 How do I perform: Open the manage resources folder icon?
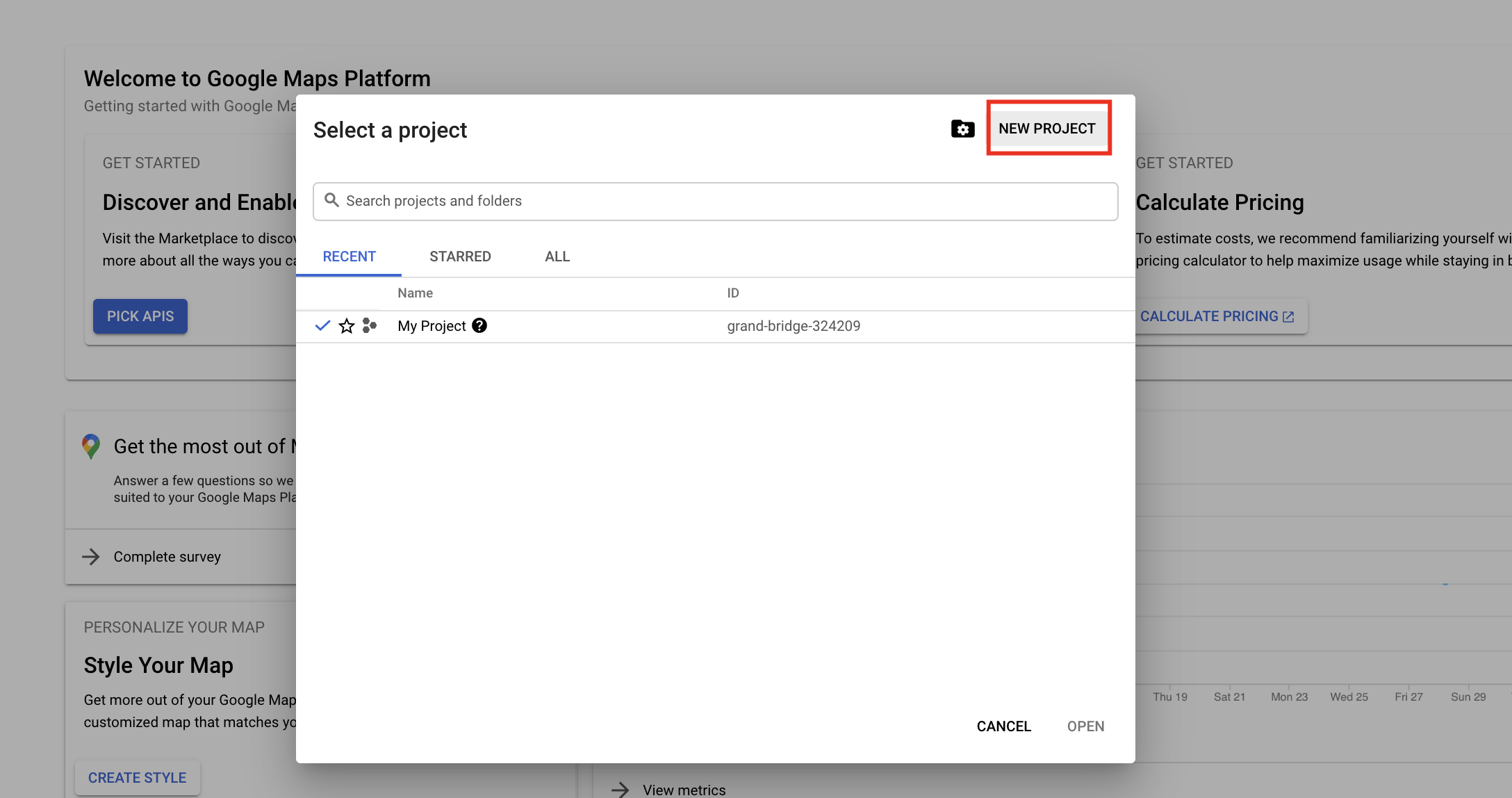click(x=962, y=129)
